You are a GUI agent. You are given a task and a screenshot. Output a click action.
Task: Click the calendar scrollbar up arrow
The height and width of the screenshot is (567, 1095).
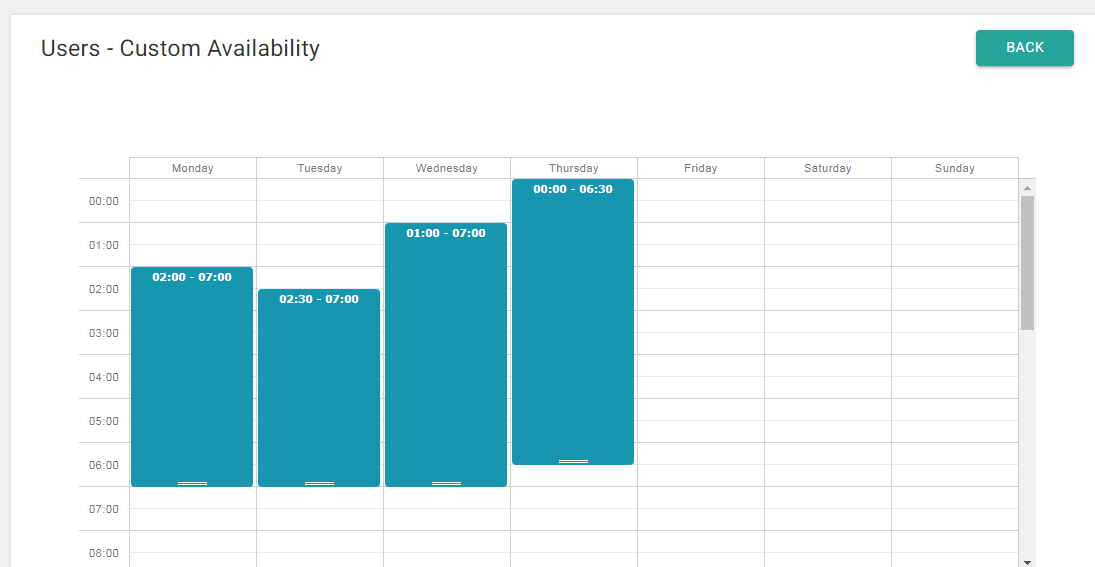click(x=1027, y=188)
